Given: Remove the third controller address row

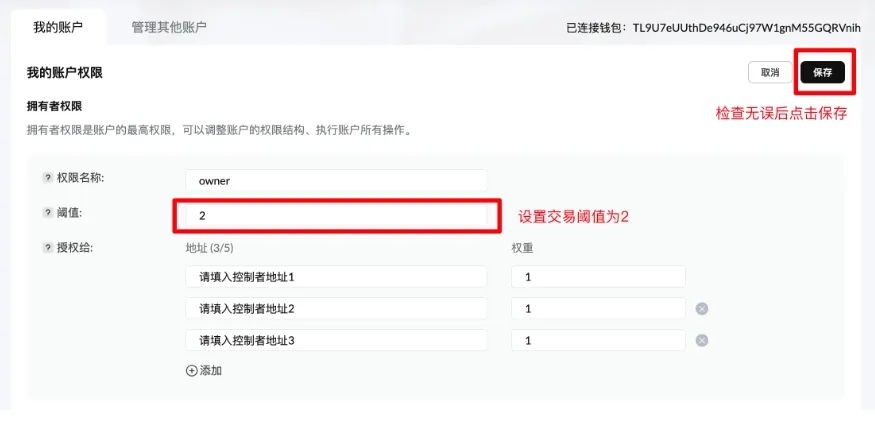Looking at the screenshot, I should [x=702, y=340].
